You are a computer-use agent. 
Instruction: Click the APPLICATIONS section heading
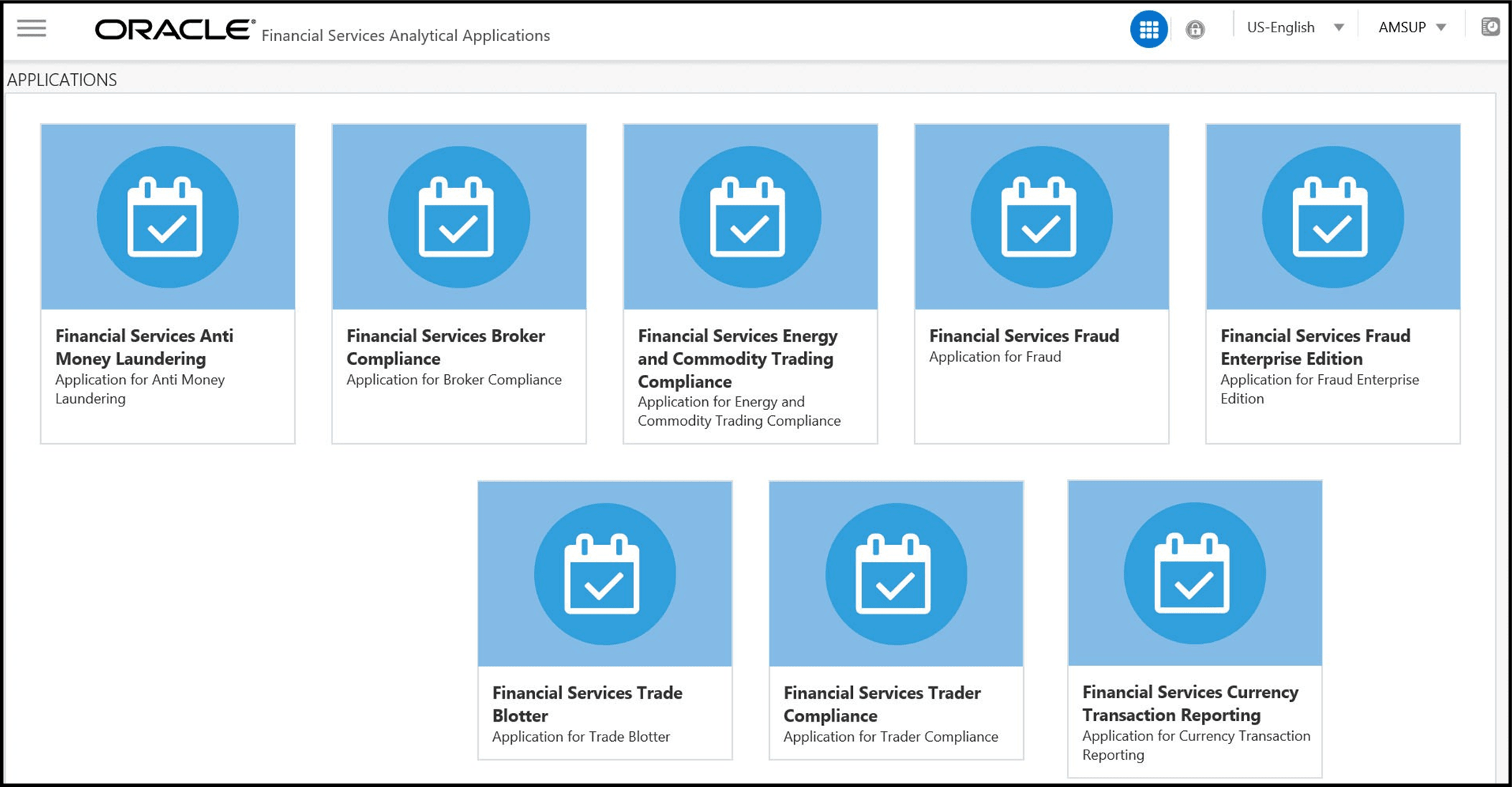point(62,80)
